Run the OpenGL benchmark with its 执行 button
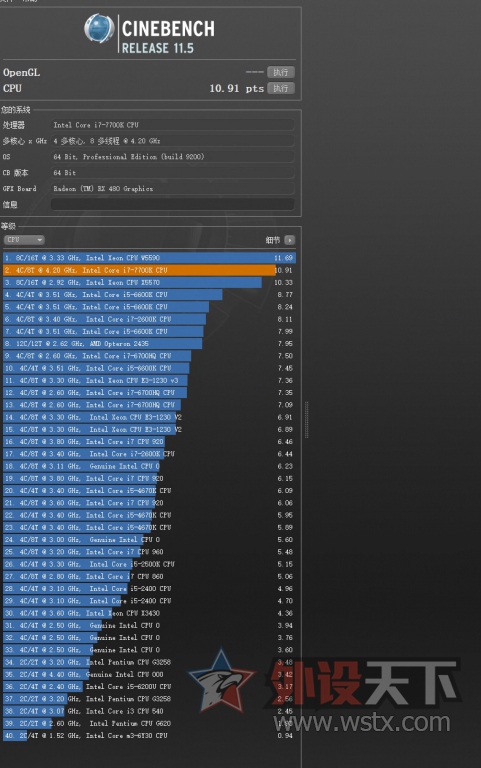The width and height of the screenshot is (481, 768). click(281, 72)
